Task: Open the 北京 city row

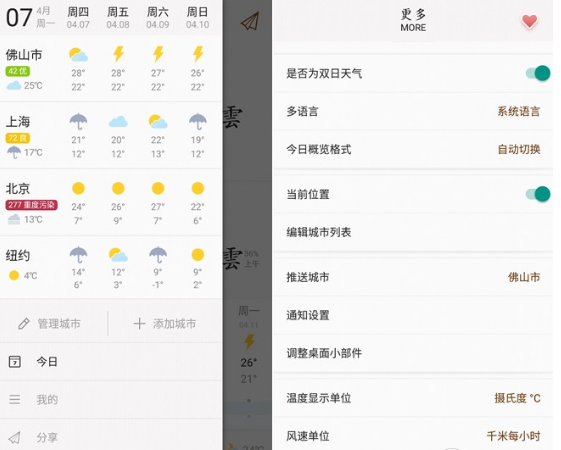Action: (111, 202)
